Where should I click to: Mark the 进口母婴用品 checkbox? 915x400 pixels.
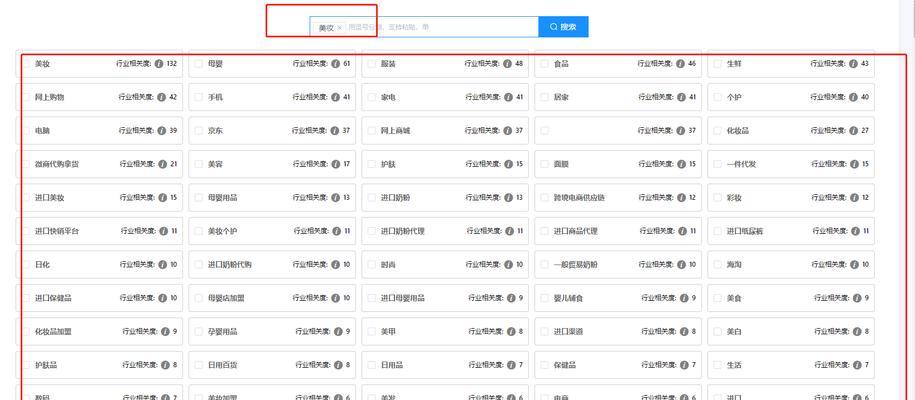(371, 298)
